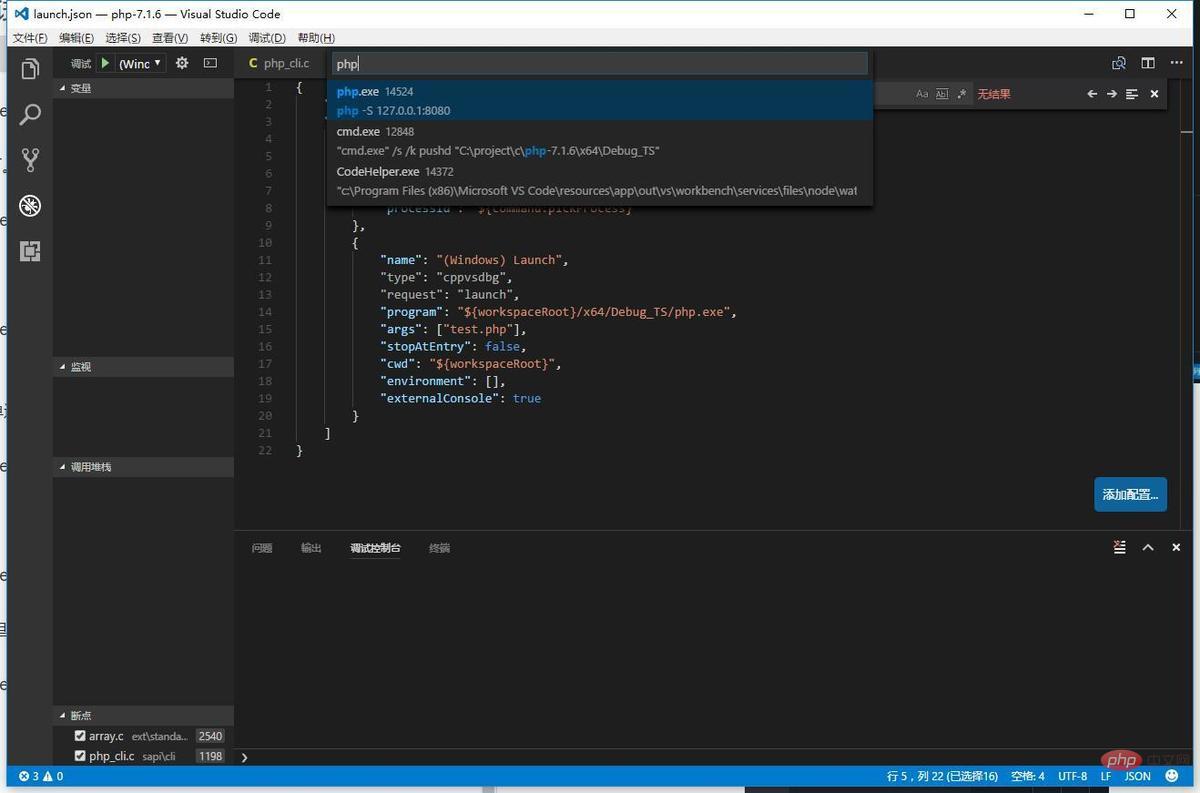
Task: Go to next match arrow in find widget
Action: pyautogui.click(x=1111, y=94)
